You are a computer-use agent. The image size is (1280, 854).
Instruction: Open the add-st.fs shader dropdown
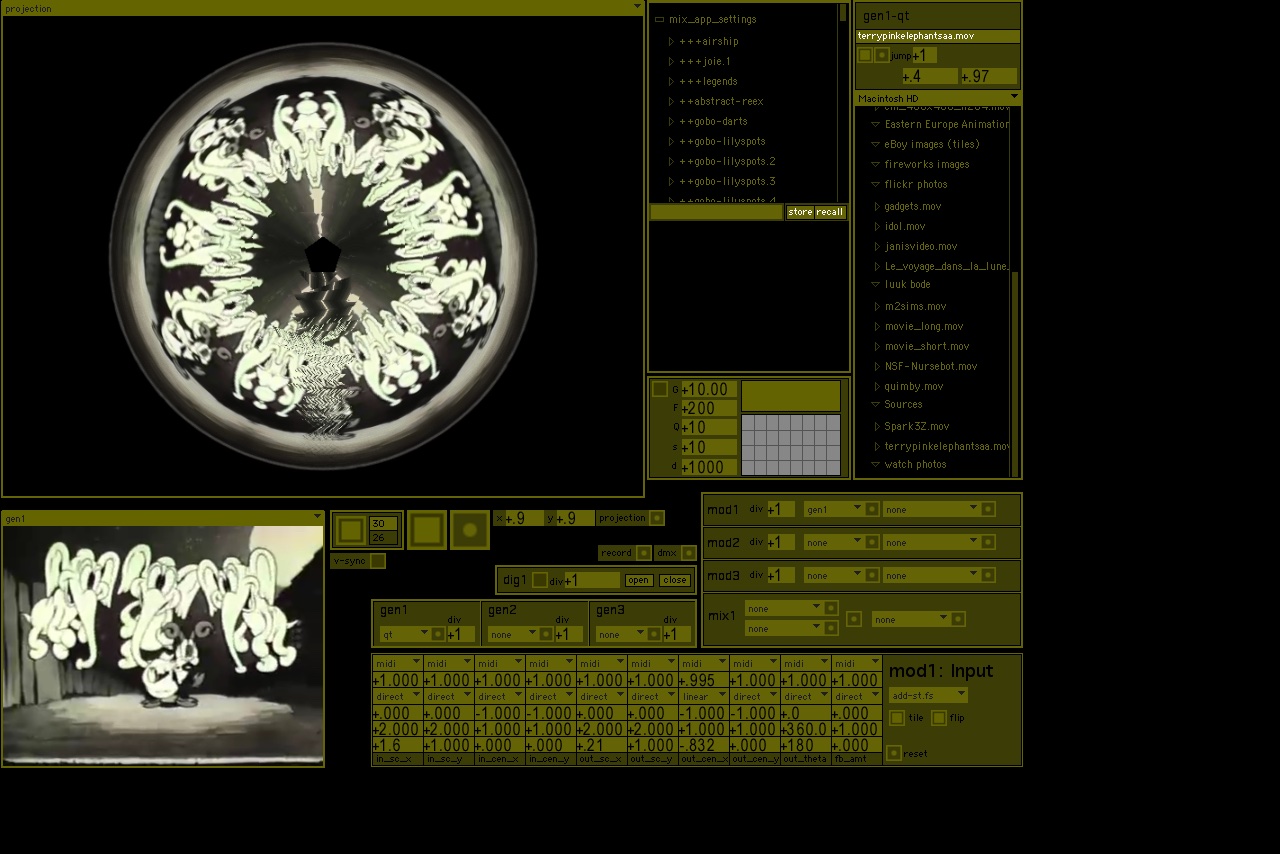[x=928, y=695]
